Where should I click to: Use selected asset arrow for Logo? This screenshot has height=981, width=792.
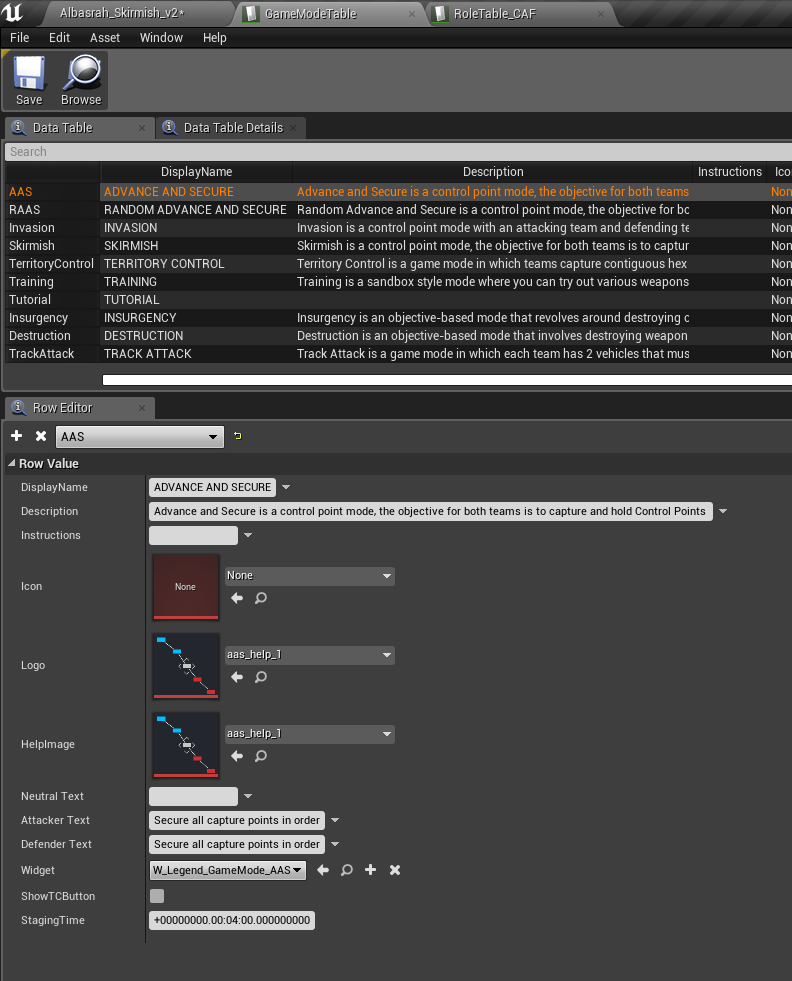click(237, 677)
